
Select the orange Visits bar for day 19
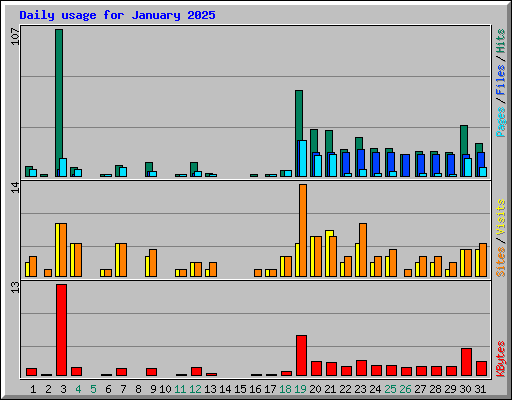click(x=303, y=230)
